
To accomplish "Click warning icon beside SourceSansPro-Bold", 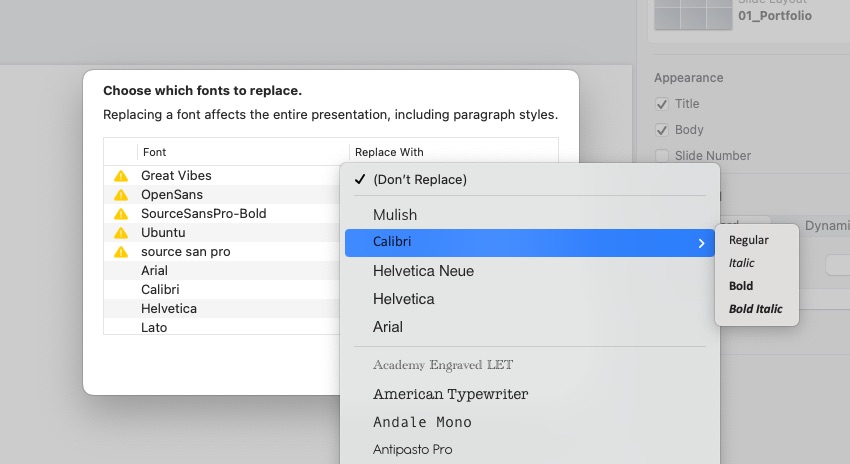I will pos(121,214).
